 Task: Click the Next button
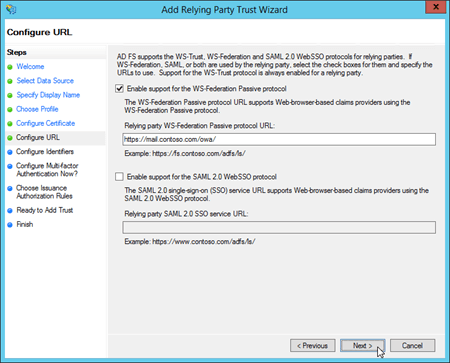(363, 346)
